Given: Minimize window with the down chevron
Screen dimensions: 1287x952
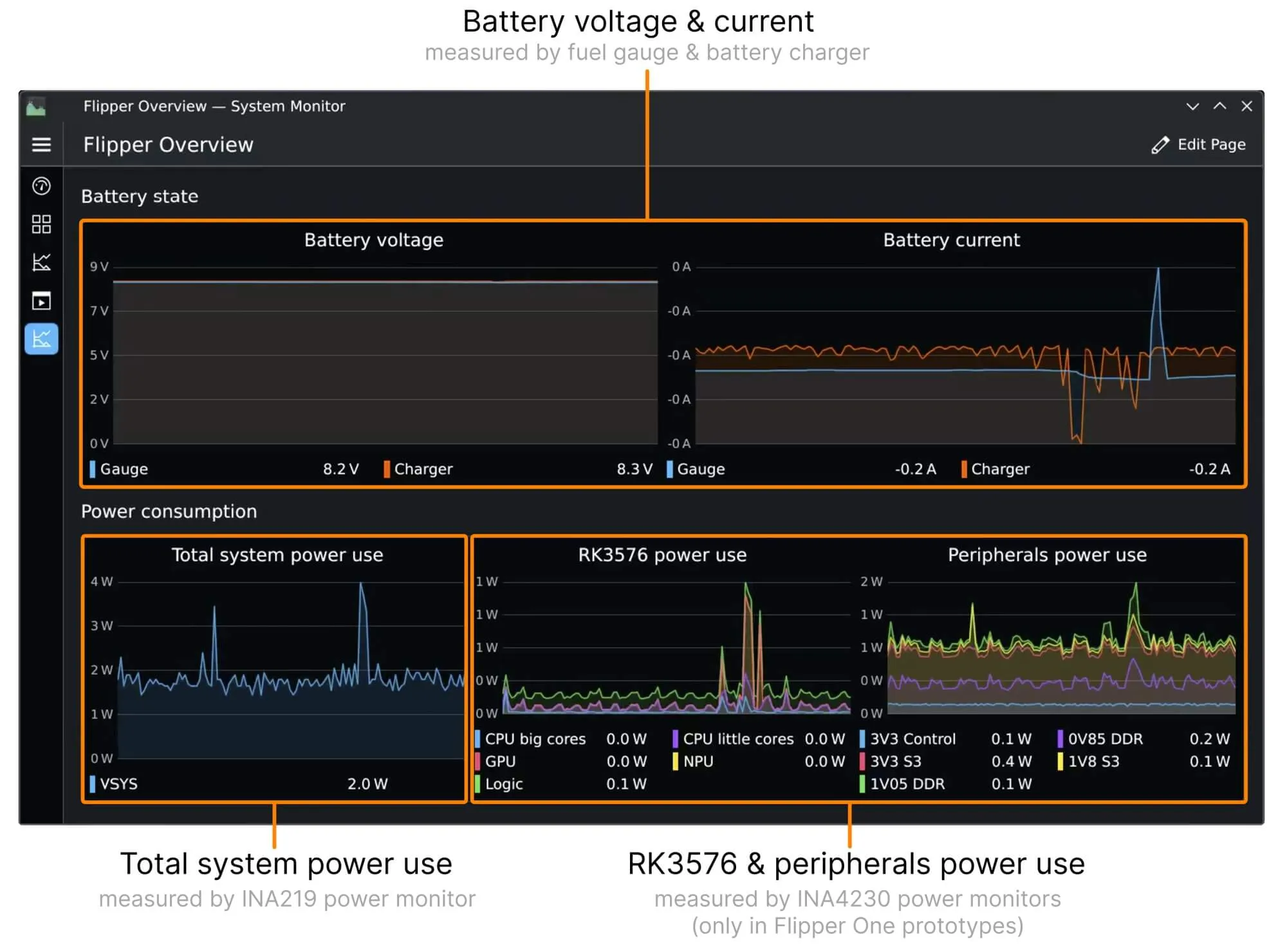Looking at the screenshot, I should [x=1192, y=106].
